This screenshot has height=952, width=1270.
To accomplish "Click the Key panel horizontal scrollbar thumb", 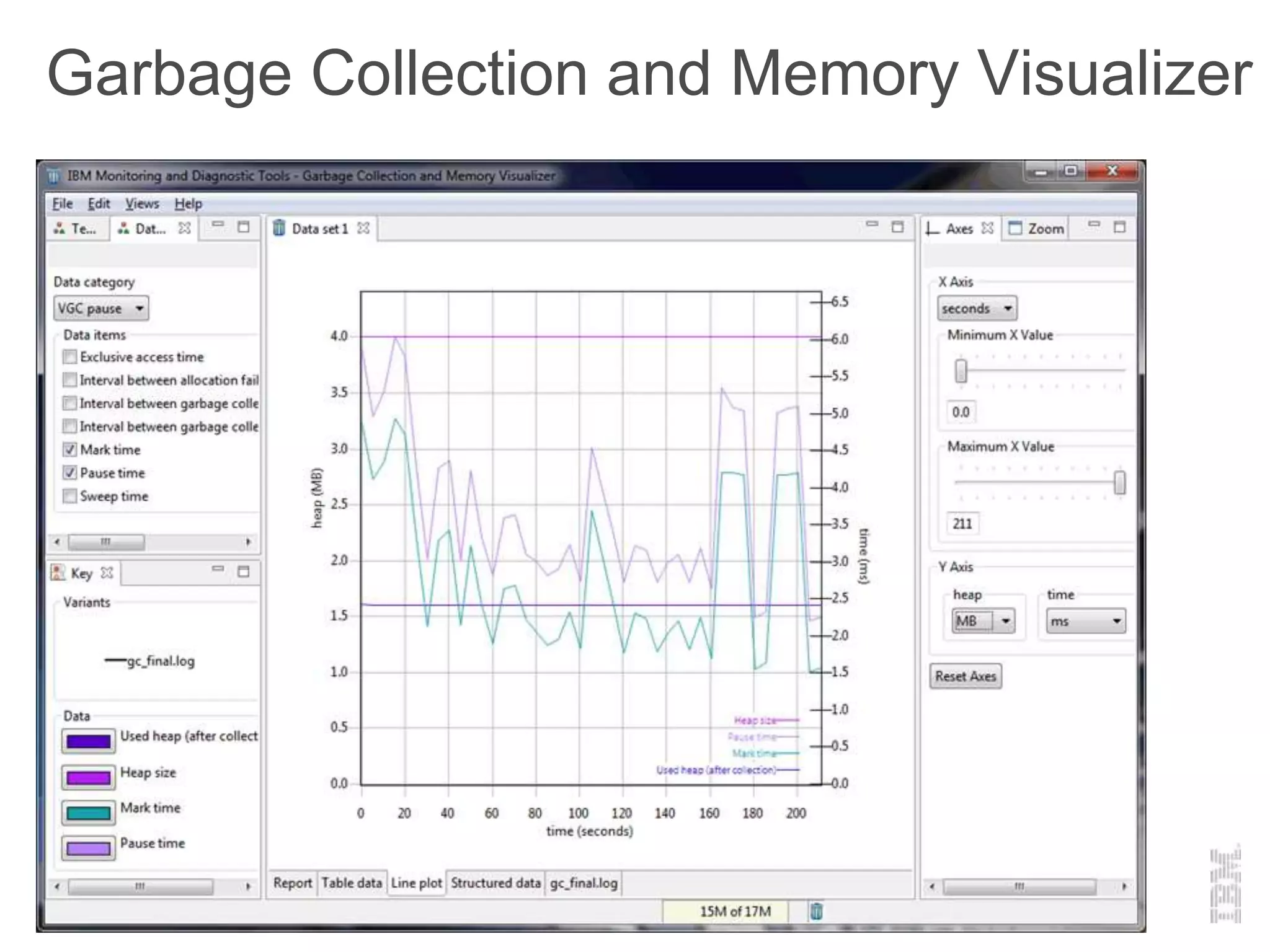I will click(140, 886).
